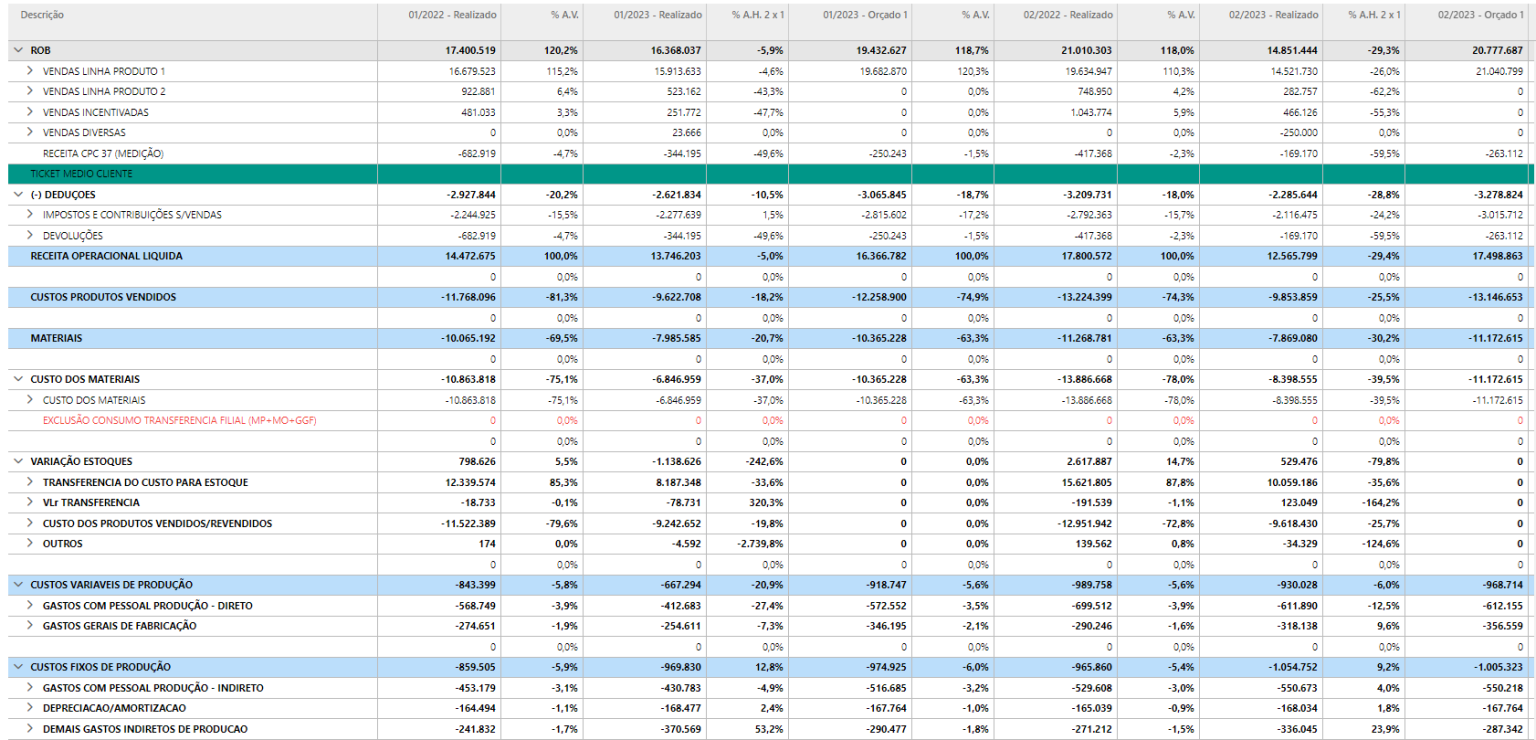This screenshot has height=740, width=1536.
Task: Collapse CUSTOS FIXOS DE PRODUÇÃO section
Action: [x=18, y=666]
